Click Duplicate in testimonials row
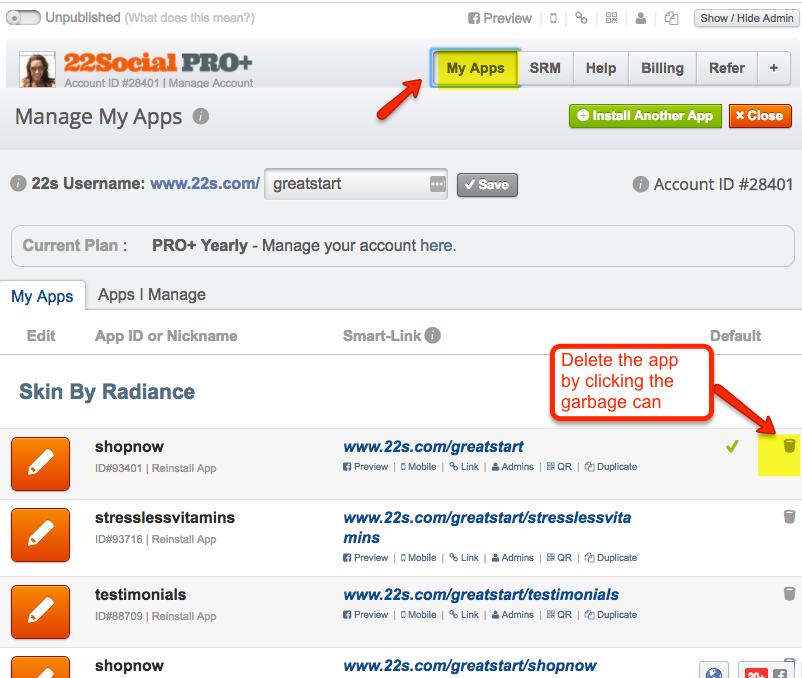 click(611, 615)
